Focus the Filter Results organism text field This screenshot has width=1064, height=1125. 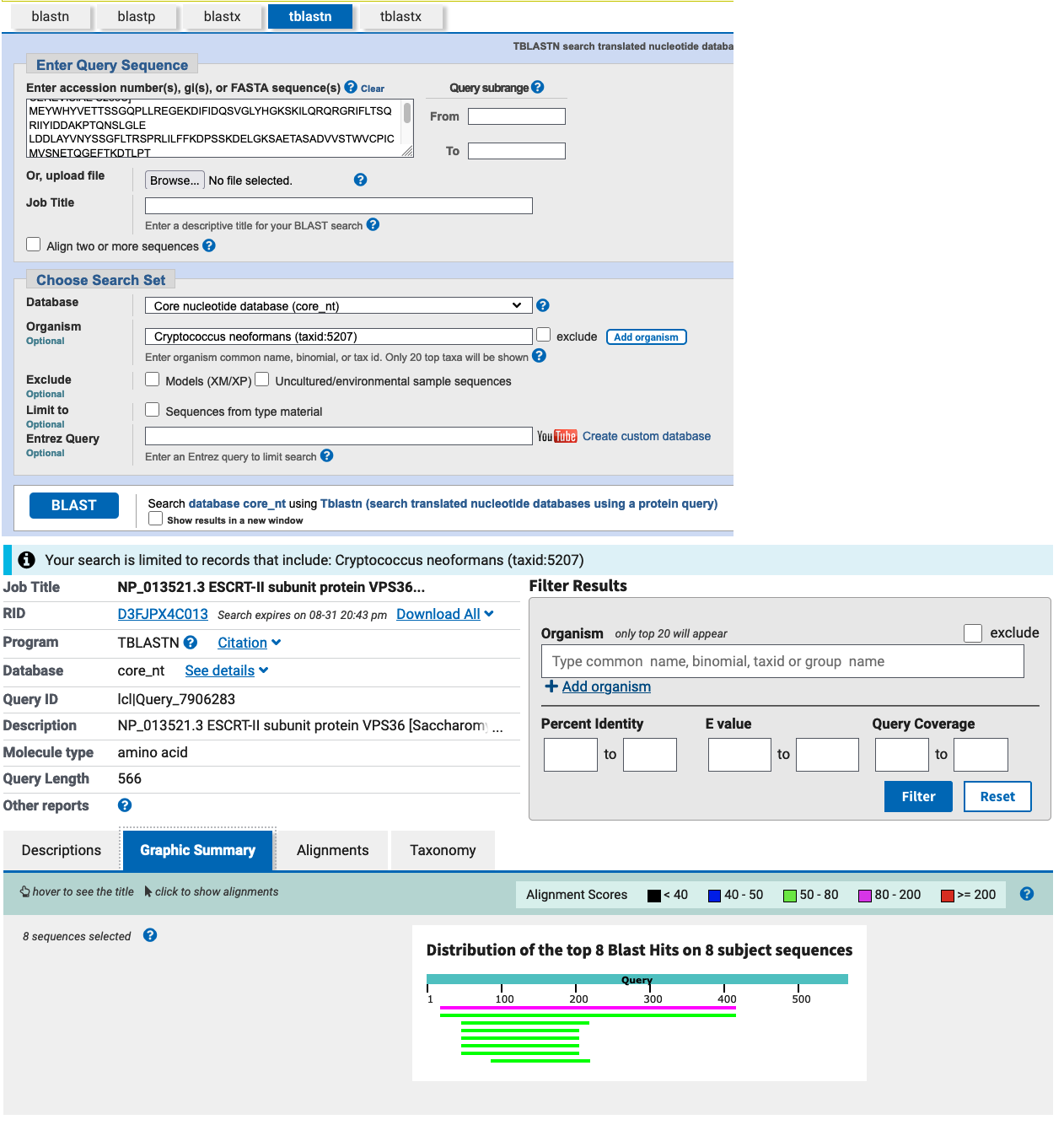(782, 661)
